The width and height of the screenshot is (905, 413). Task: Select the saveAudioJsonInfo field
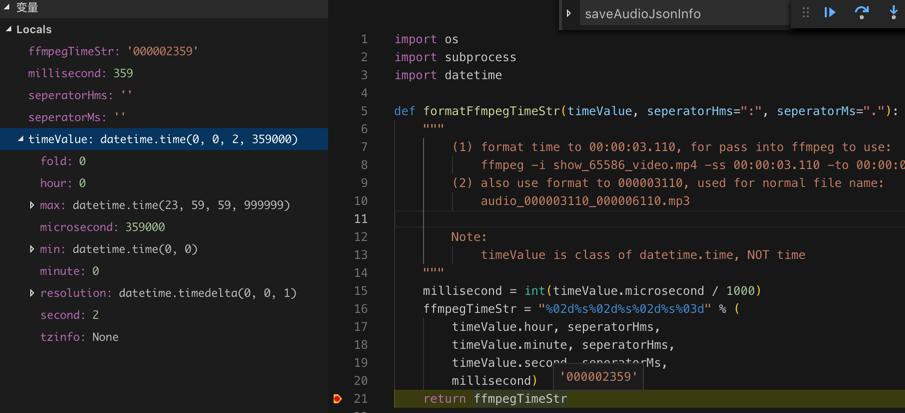point(684,13)
